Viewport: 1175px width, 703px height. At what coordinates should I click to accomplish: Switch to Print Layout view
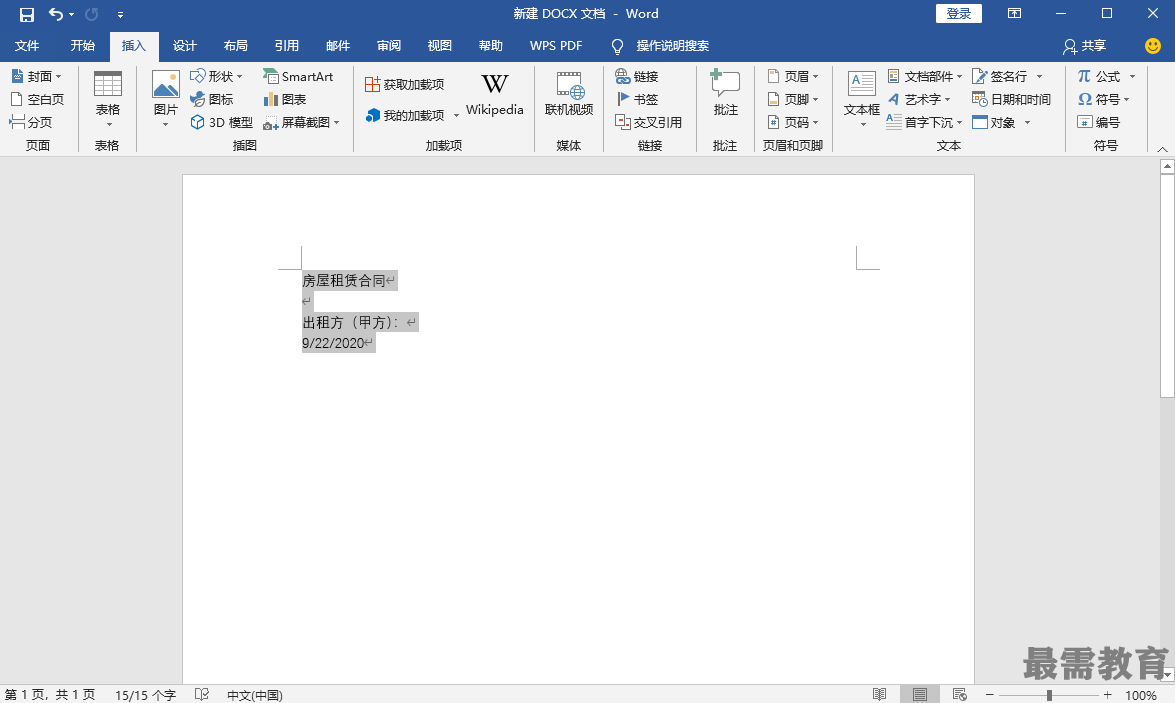920,695
